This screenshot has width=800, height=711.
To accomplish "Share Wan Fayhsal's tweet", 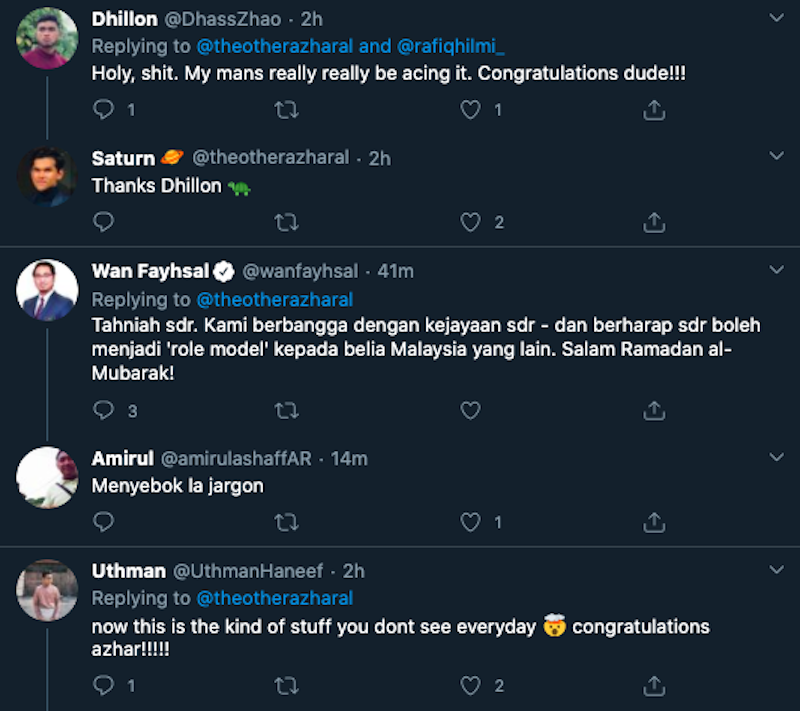I will pyautogui.click(x=654, y=410).
